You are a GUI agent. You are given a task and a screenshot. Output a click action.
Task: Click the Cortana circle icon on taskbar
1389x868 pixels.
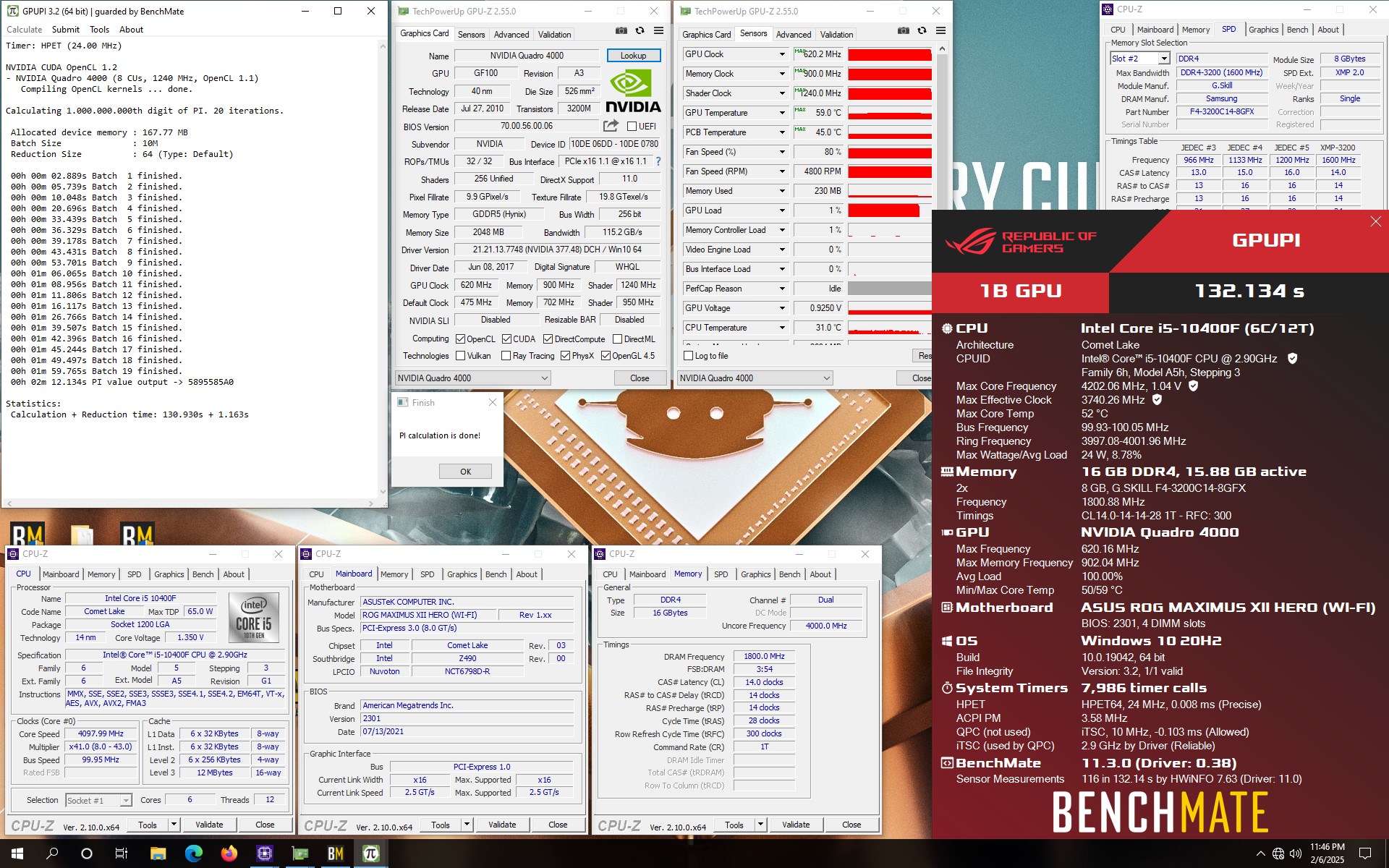87,854
